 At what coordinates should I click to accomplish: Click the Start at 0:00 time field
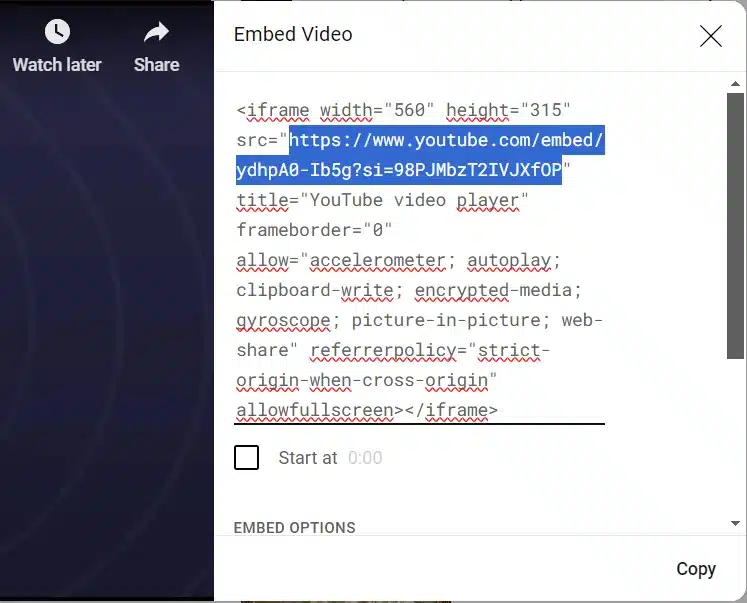365,458
